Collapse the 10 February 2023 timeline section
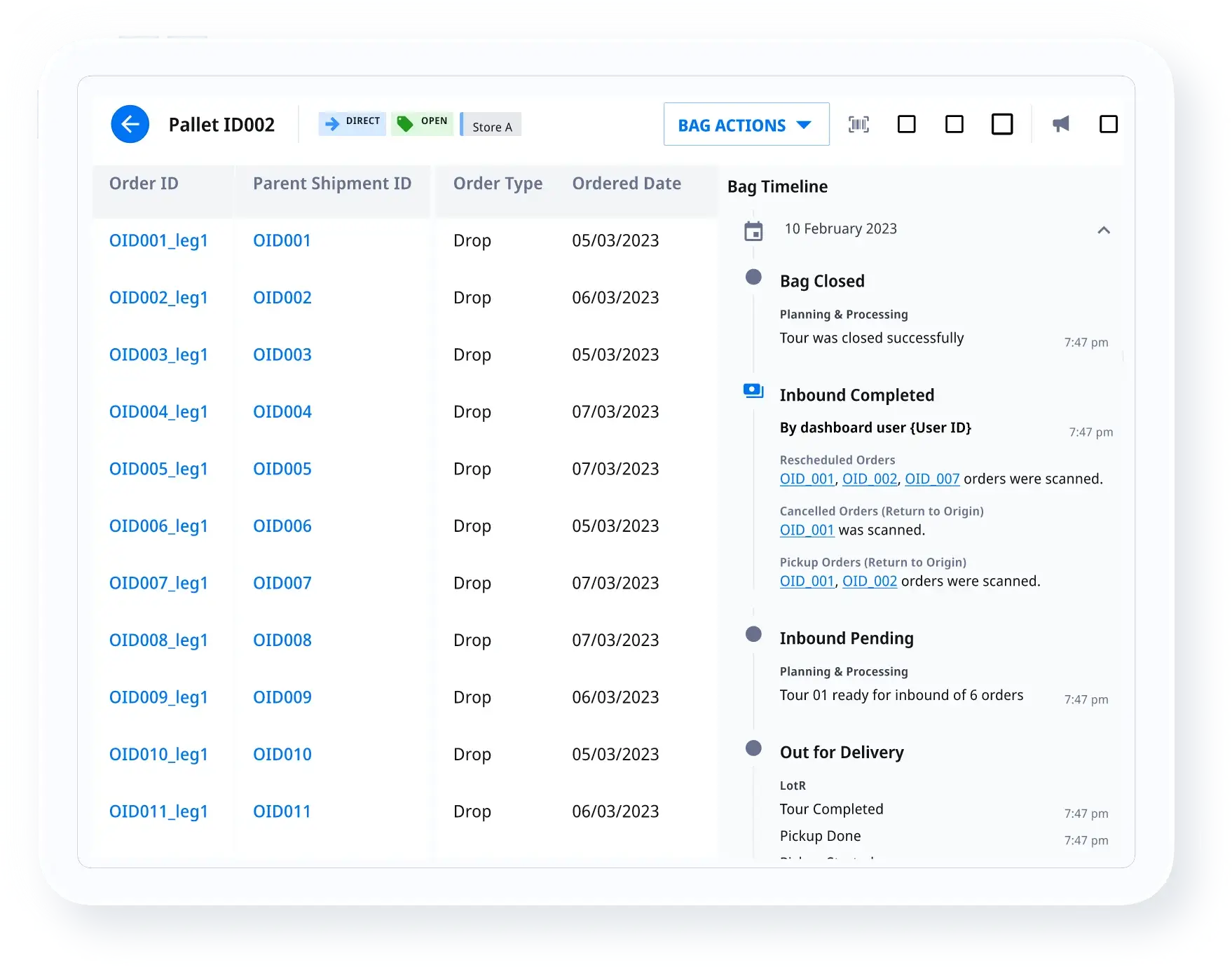The width and height of the screenshot is (1232, 967). [1104, 231]
